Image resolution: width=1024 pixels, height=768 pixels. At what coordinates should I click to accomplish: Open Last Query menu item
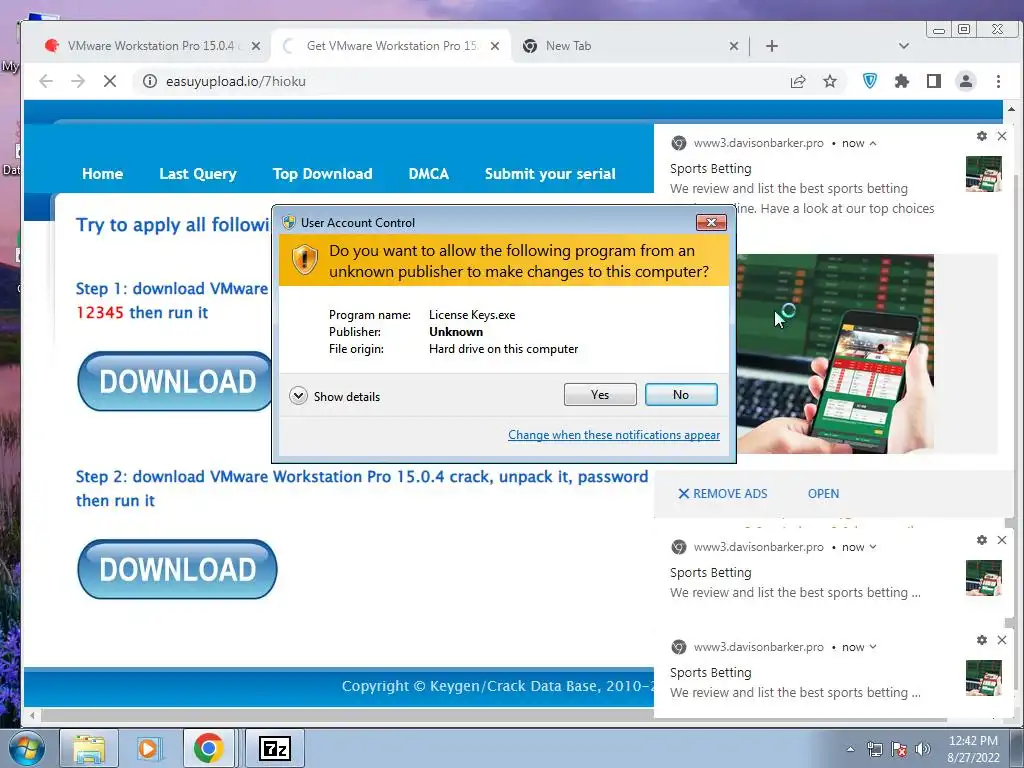(198, 174)
